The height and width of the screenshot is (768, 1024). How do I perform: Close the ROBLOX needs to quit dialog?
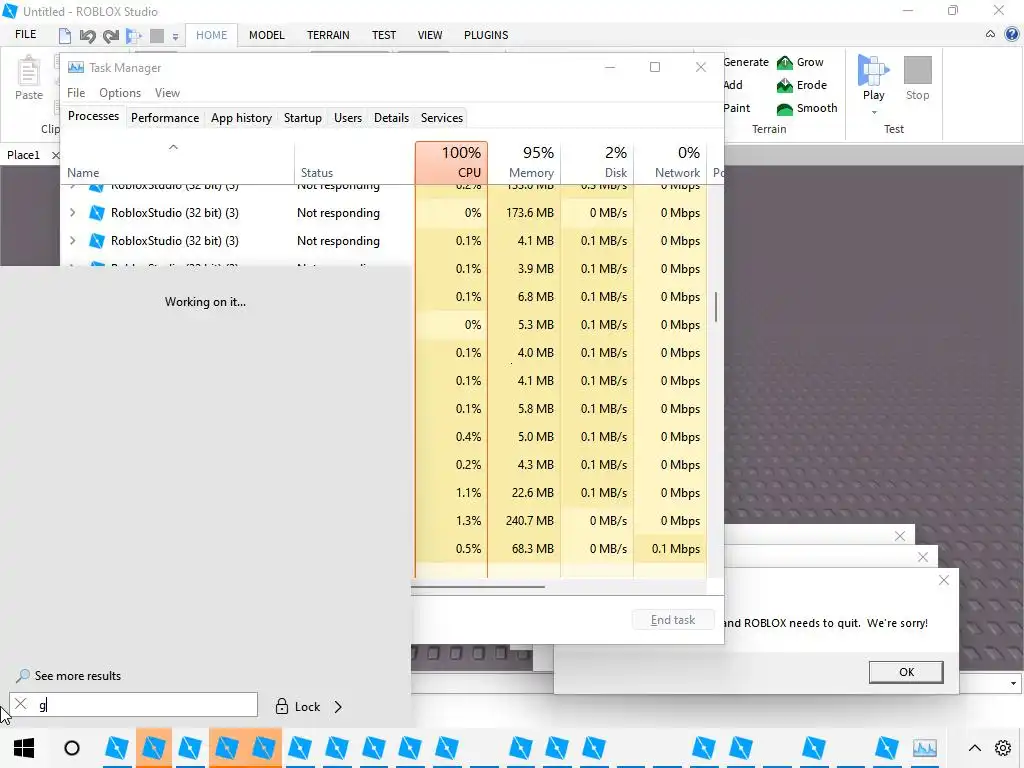(x=943, y=580)
